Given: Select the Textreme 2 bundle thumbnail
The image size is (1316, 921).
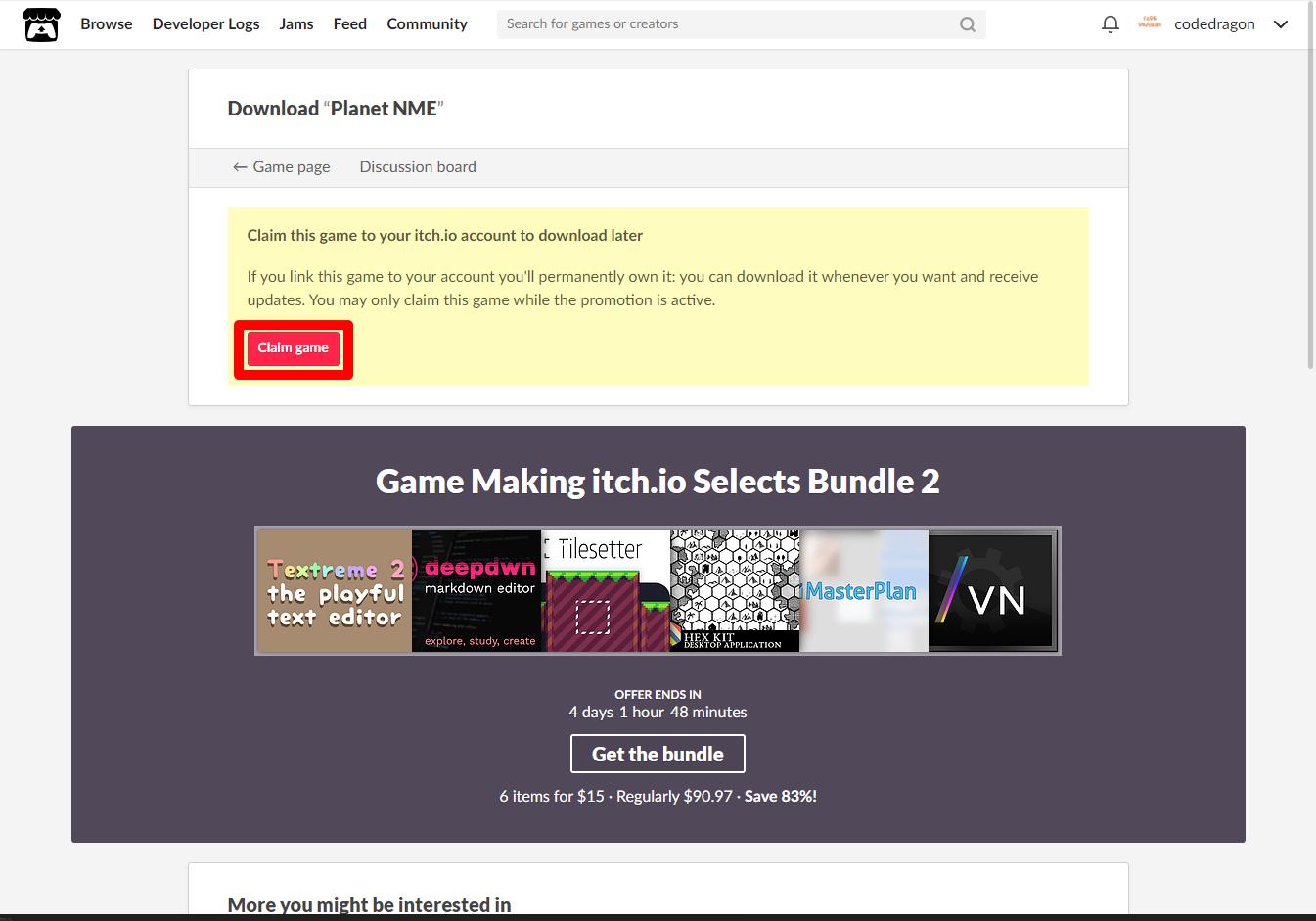Looking at the screenshot, I should click(335, 591).
